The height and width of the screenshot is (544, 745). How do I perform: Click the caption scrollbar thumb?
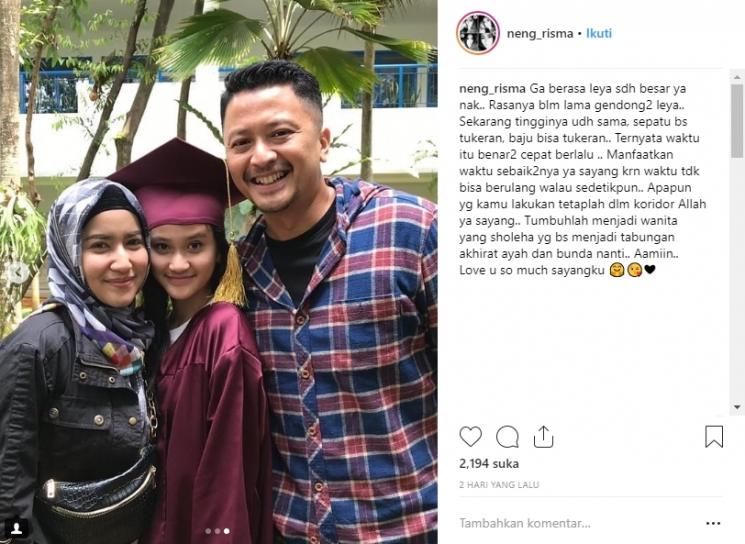(737, 121)
